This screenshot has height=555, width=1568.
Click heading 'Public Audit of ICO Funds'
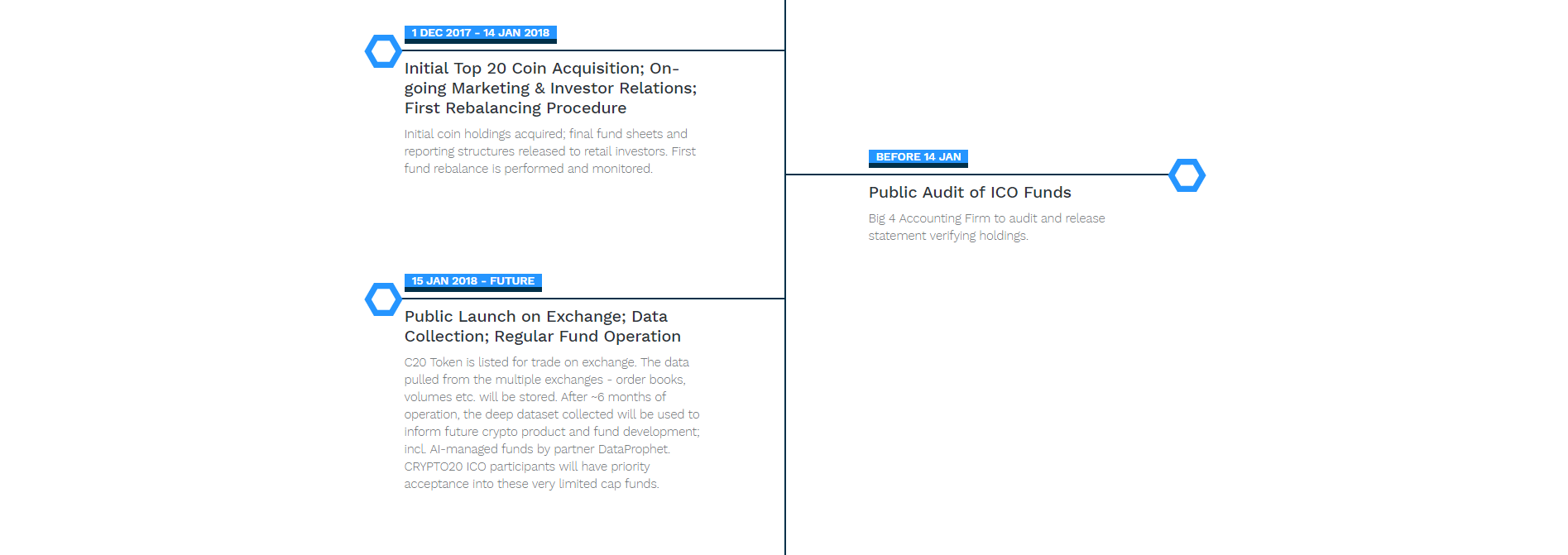[x=970, y=192]
